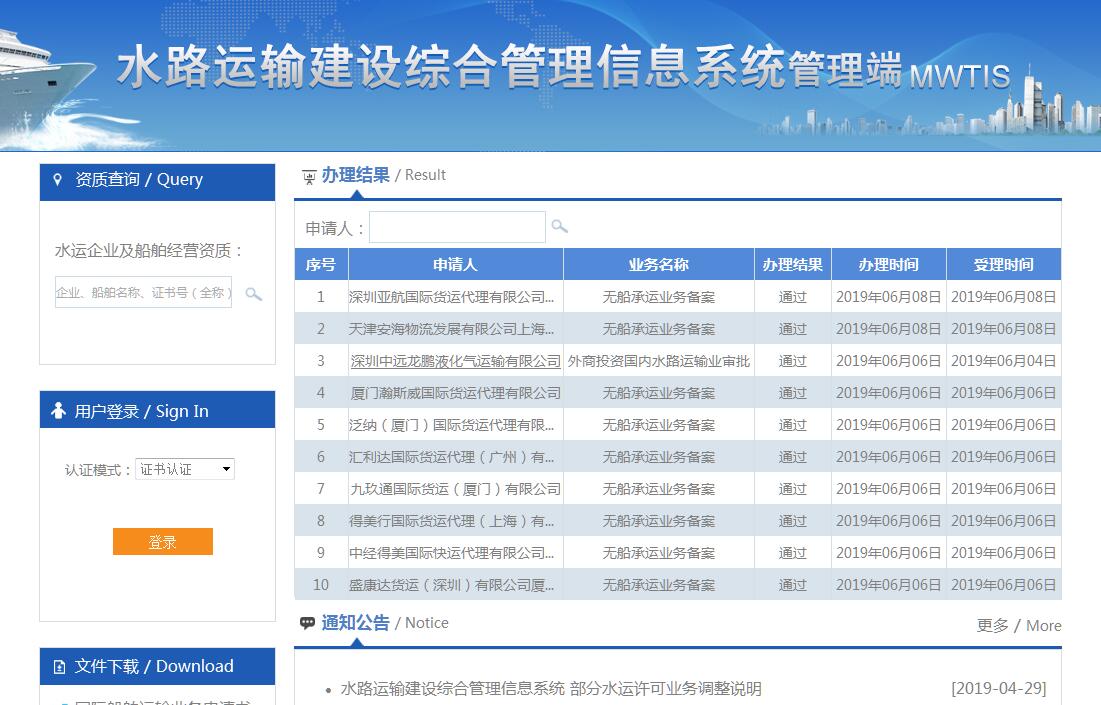Click the search icon beside qualification query field
This screenshot has height=705, width=1101.
(254, 294)
